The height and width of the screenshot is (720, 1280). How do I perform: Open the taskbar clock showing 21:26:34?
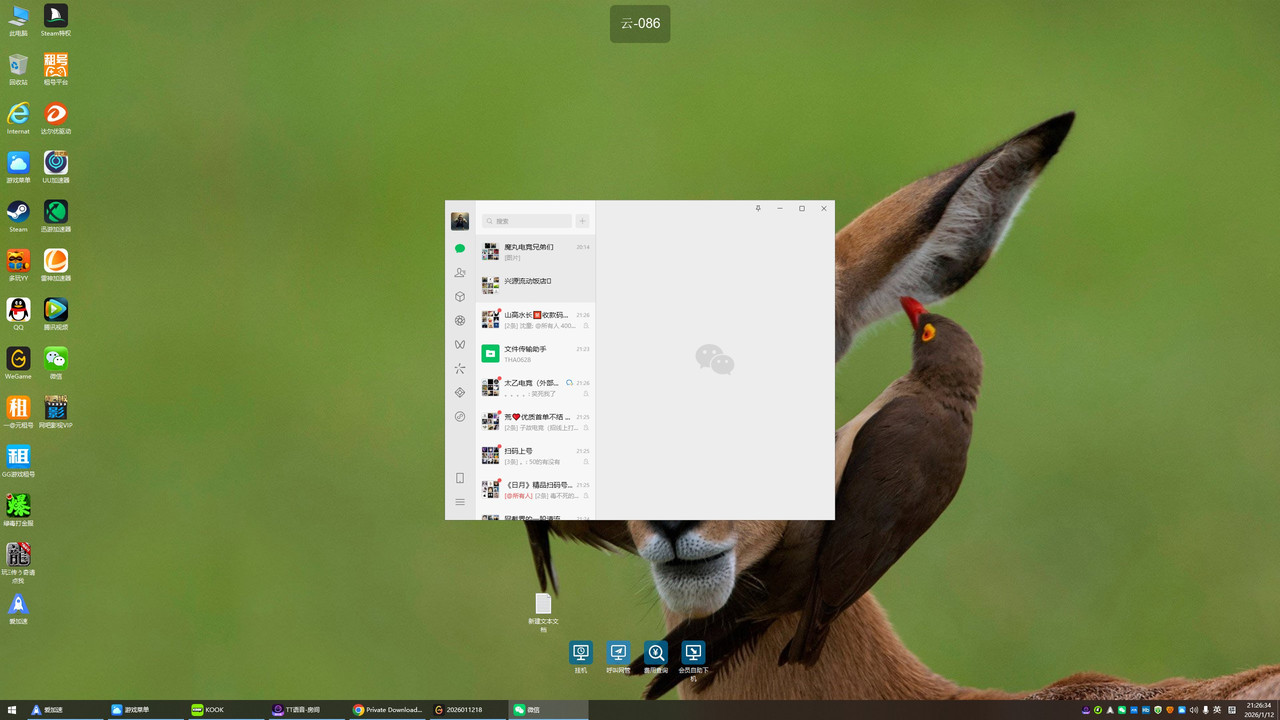click(1258, 710)
